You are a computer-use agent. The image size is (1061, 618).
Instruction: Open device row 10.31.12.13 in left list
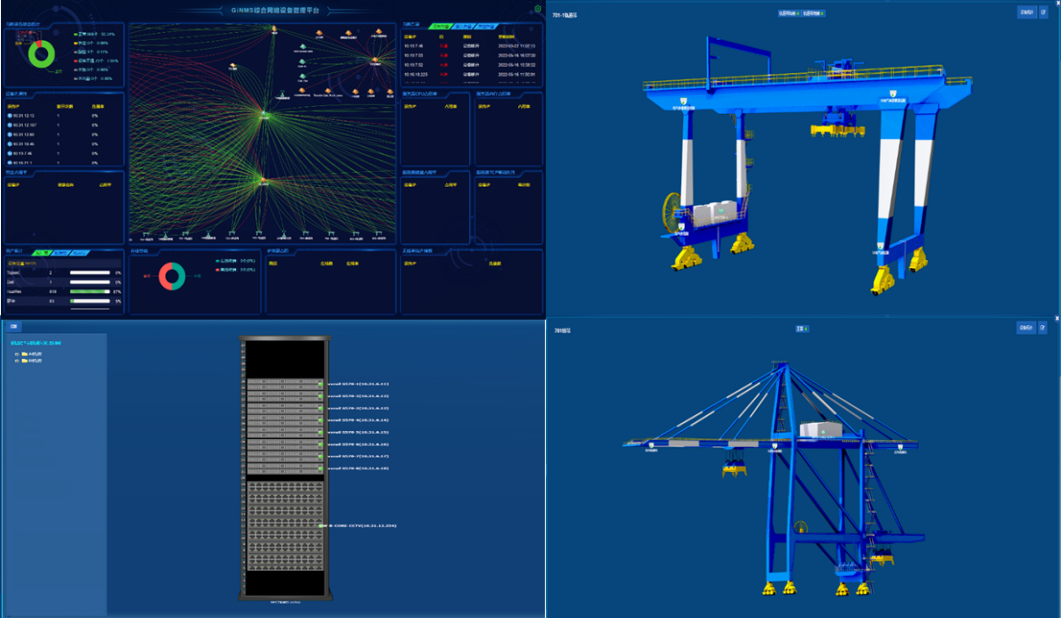pos(22,116)
